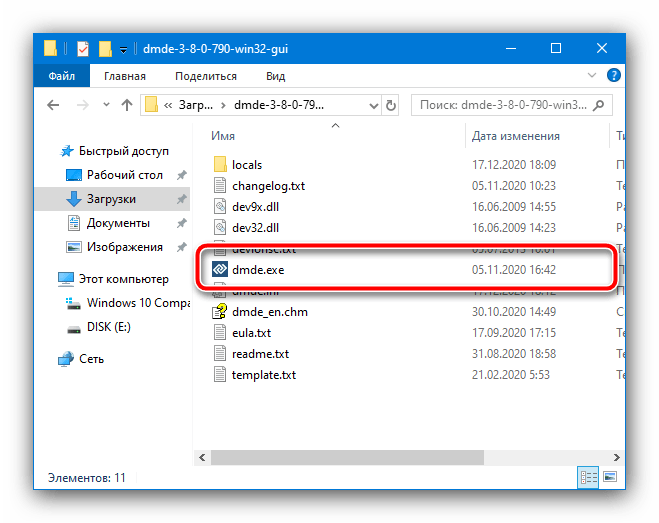The height and width of the screenshot is (523, 659).
Task: Select the template.txt file
Action: coord(264,375)
